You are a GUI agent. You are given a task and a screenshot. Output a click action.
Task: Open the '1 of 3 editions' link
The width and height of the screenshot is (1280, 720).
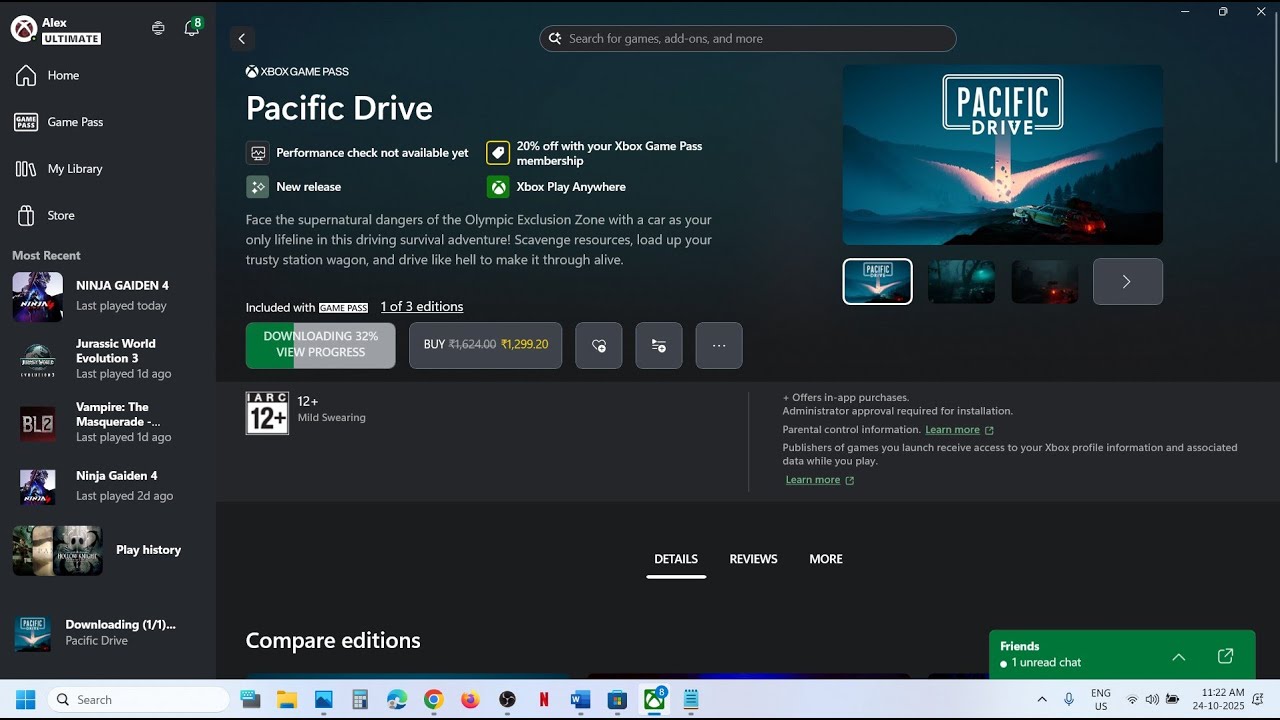coord(422,307)
